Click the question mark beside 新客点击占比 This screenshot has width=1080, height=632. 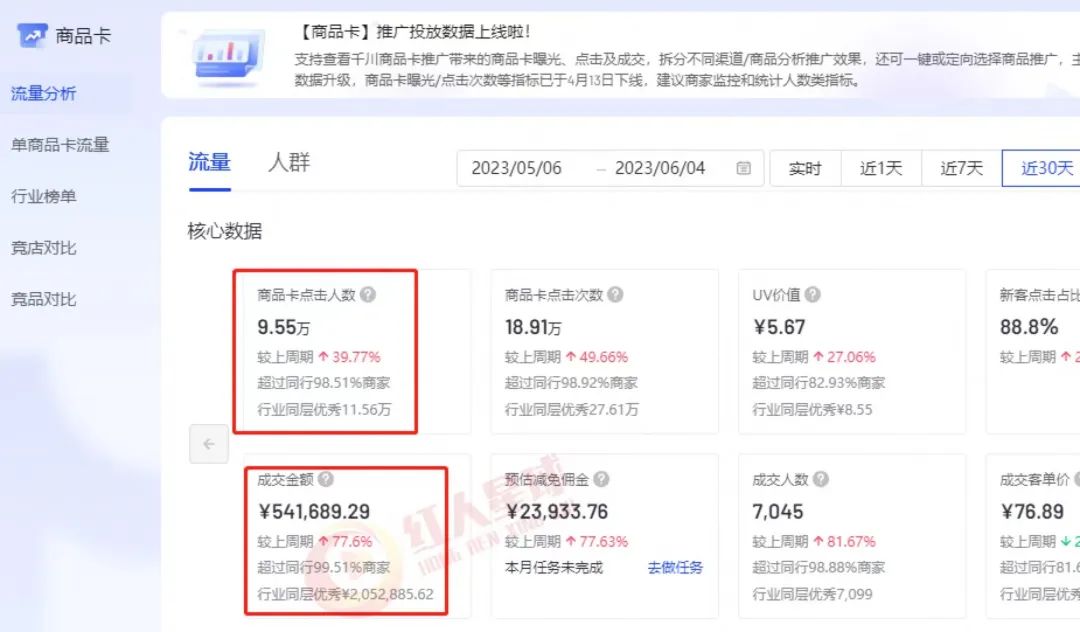1076,295
